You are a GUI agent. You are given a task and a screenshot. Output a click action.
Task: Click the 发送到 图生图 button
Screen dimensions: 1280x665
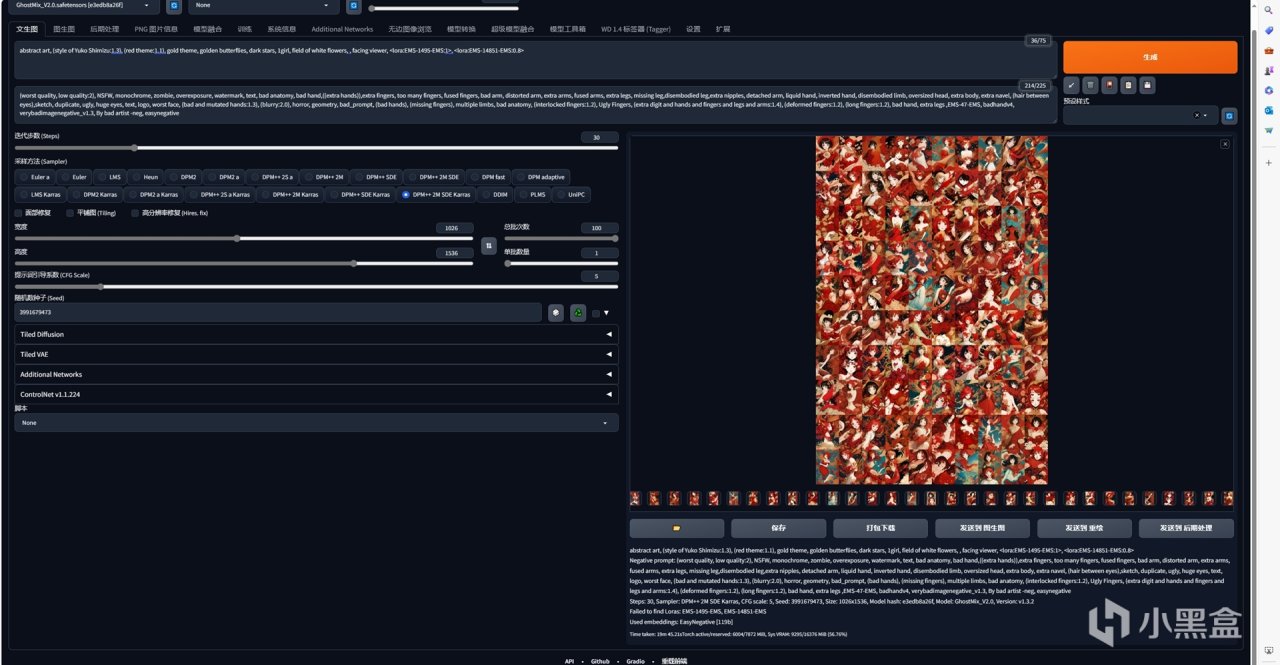pos(982,528)
